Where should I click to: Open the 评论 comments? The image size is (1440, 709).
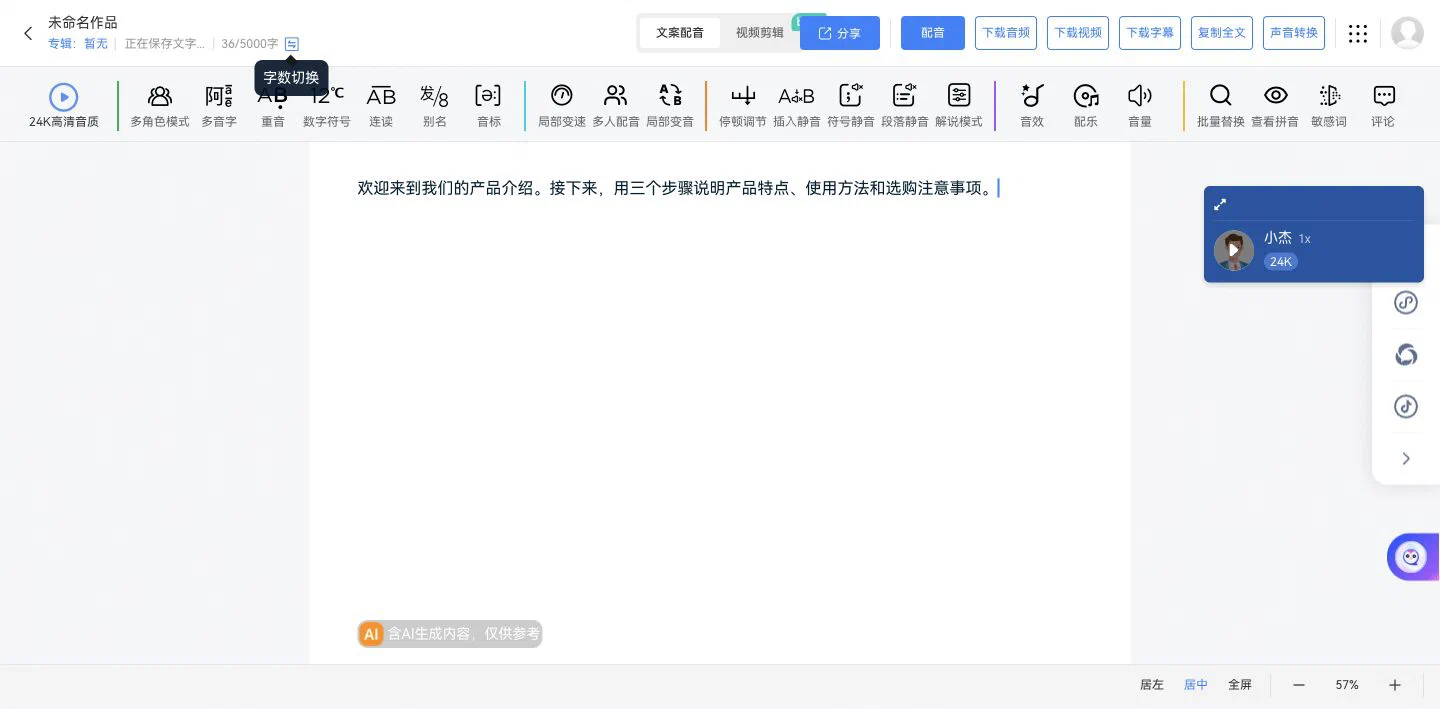coord(1383,106)
